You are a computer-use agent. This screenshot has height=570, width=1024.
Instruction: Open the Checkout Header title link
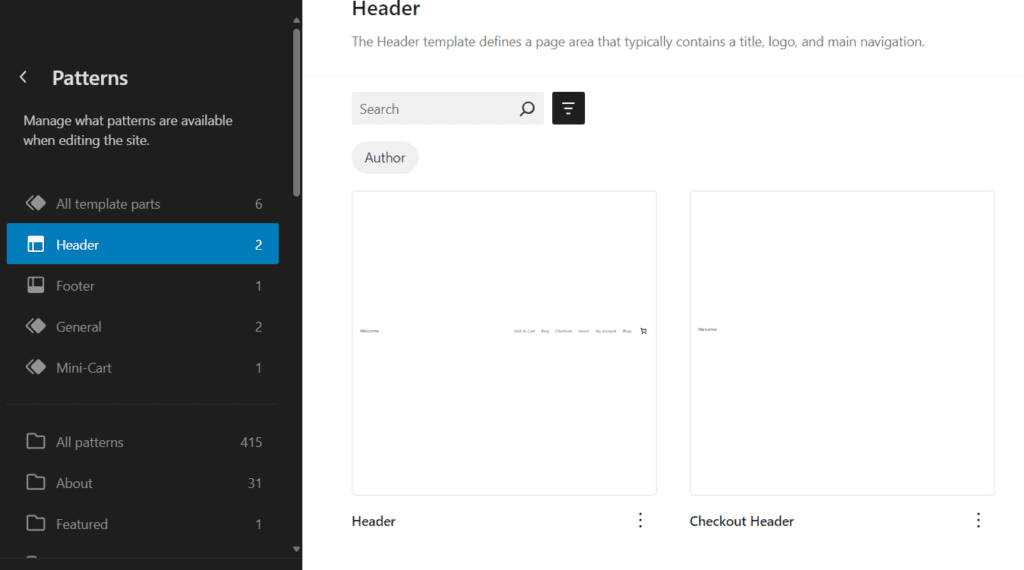pyautogui.click(x=742, y=521)
